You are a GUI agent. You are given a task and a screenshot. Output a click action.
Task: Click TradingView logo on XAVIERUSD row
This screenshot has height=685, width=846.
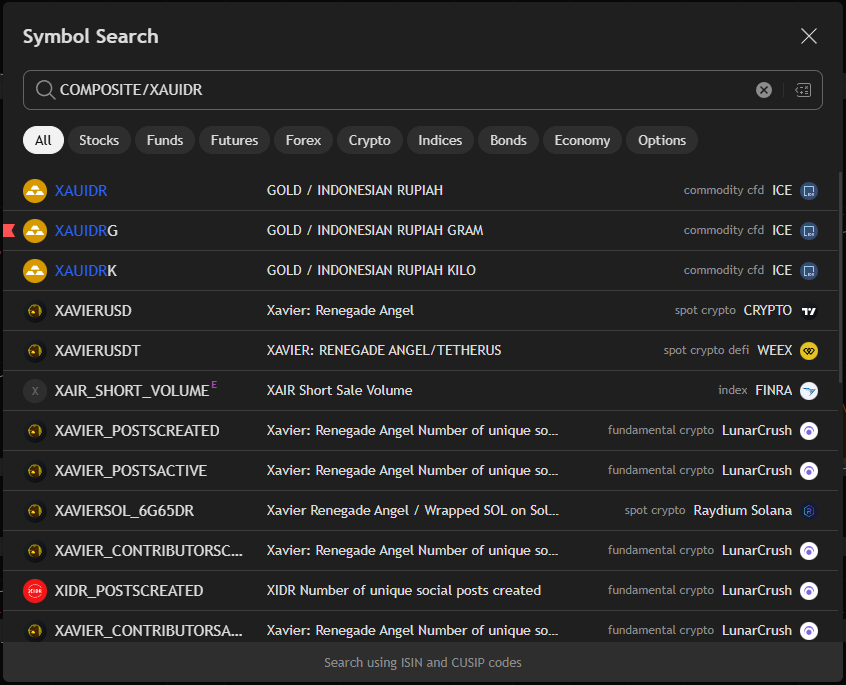tap(809, 311)
